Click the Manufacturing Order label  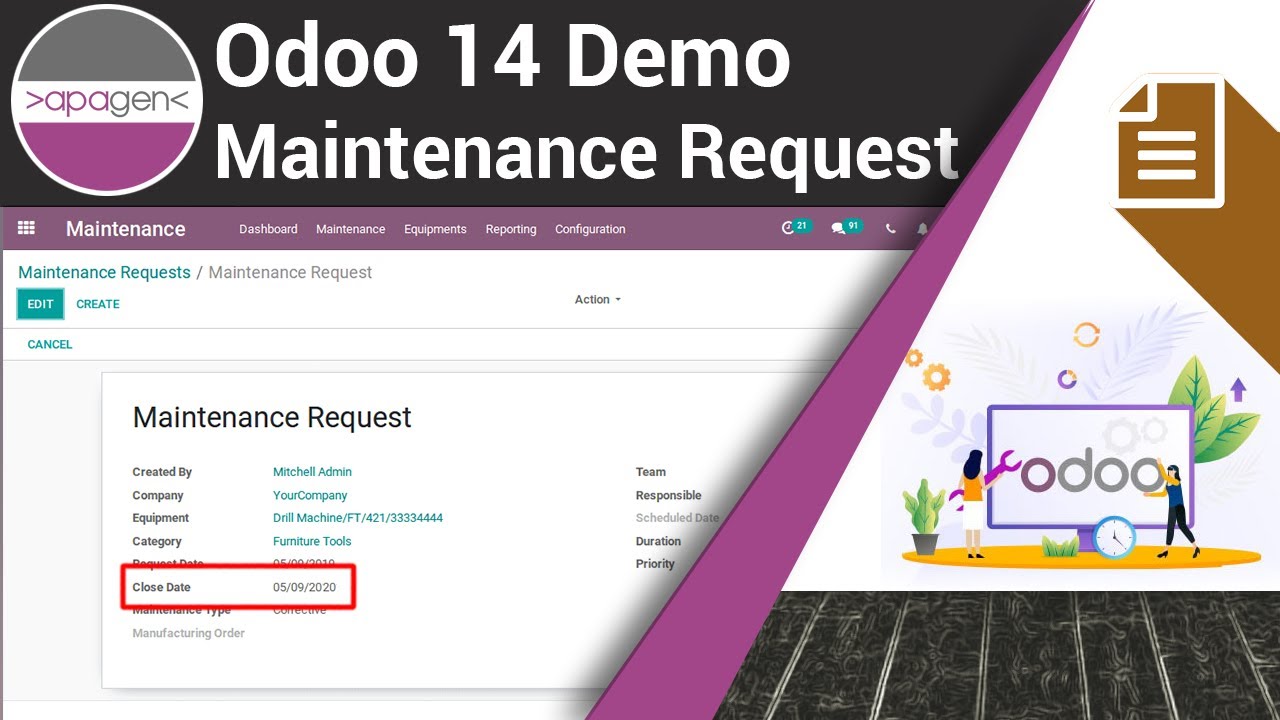tap(189, 633)
